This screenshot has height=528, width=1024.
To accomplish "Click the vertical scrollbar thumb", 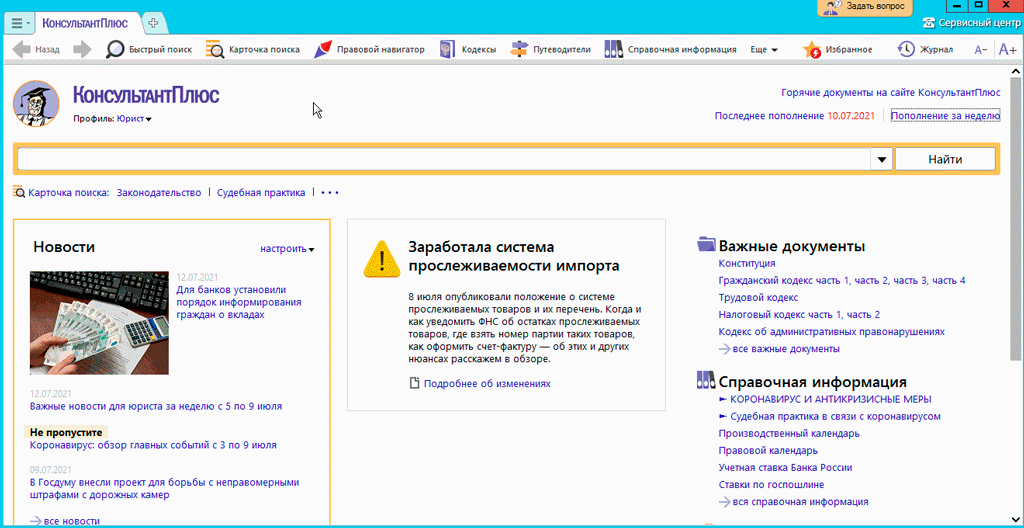I will (x=1017, y=219).
